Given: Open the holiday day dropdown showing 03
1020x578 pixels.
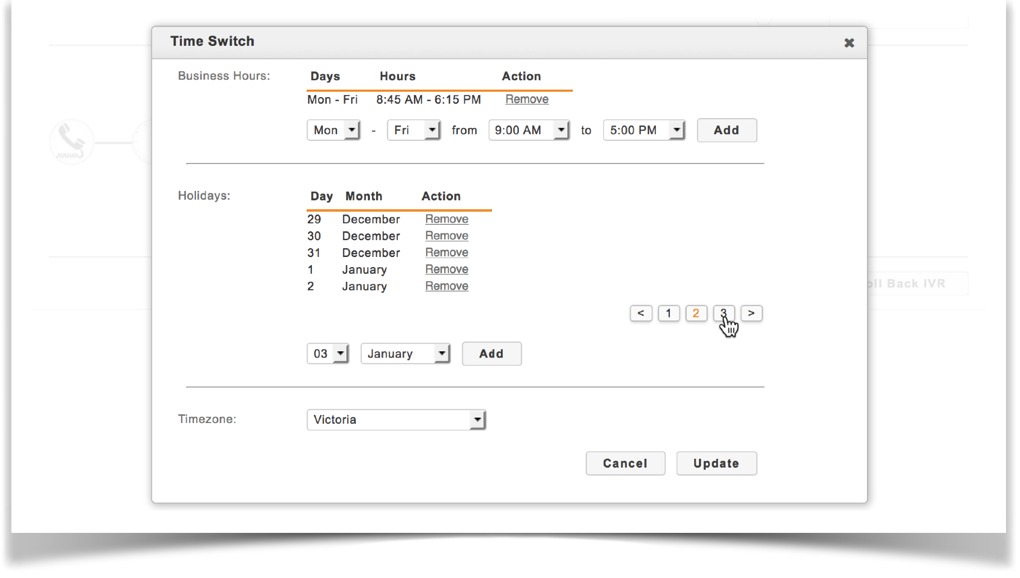Looking at the screenshot, I should point(327,354).
